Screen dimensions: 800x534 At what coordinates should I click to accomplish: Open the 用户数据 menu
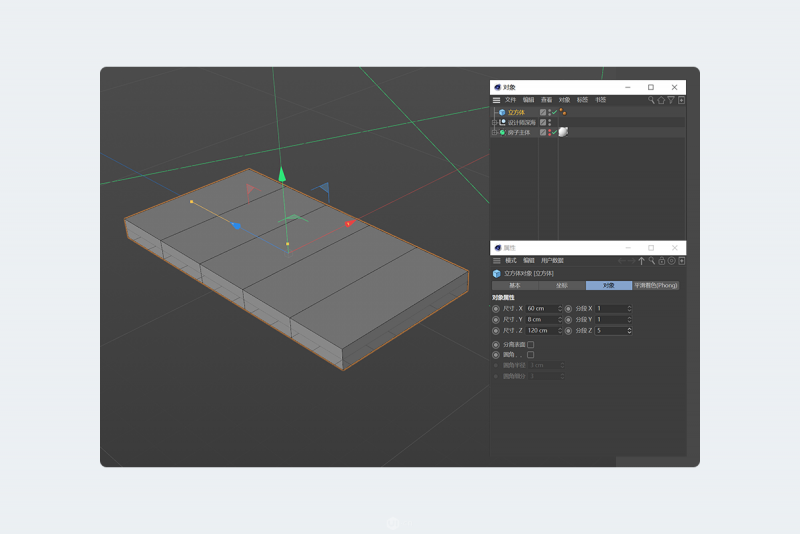click(552, 261)
